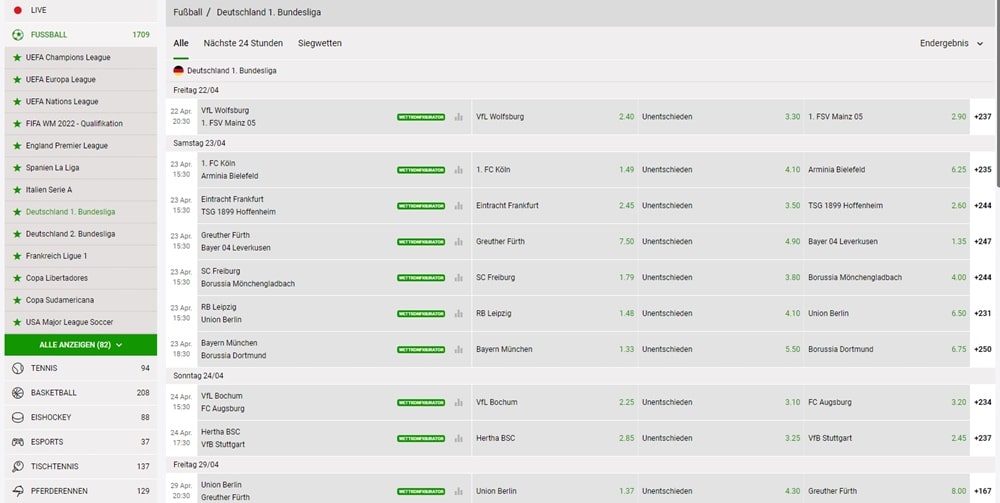1000x503 pixels.
Task: Open statistics icon for Greuther Fürth vs Leverkusen
Action: [x=459, y=242]
